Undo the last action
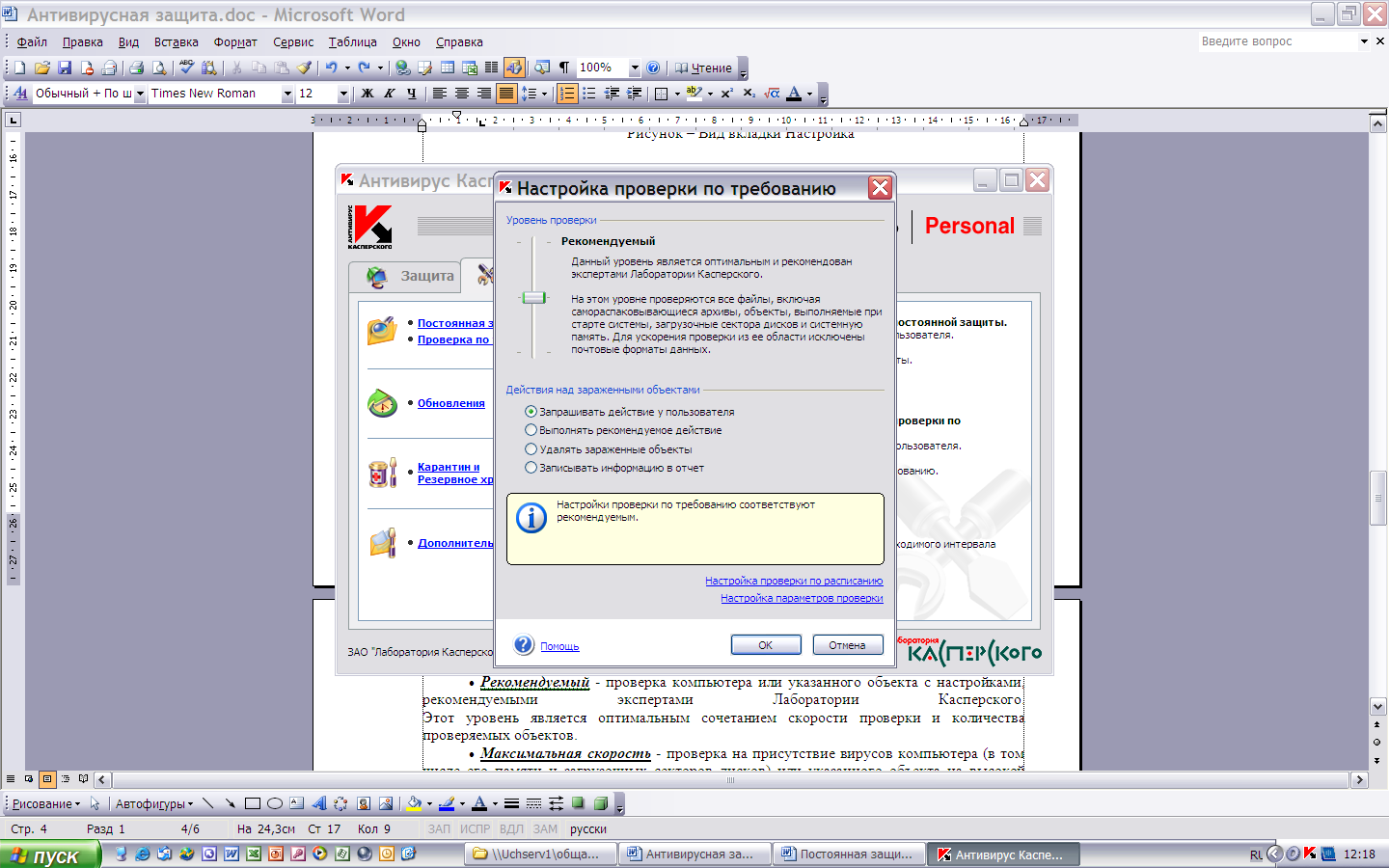The height and width of the screenshot is (868, 1389). pyautogui.click(x=332, y=68)
